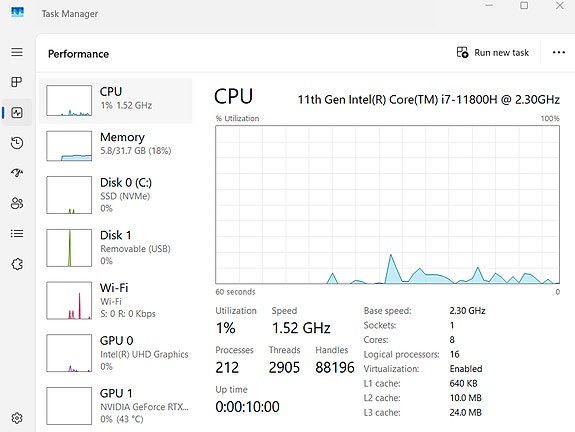575x432 pixels.
Task: Click the 1.52 GHz speed value
Action: pyautogui.click(x=301, y=328)
